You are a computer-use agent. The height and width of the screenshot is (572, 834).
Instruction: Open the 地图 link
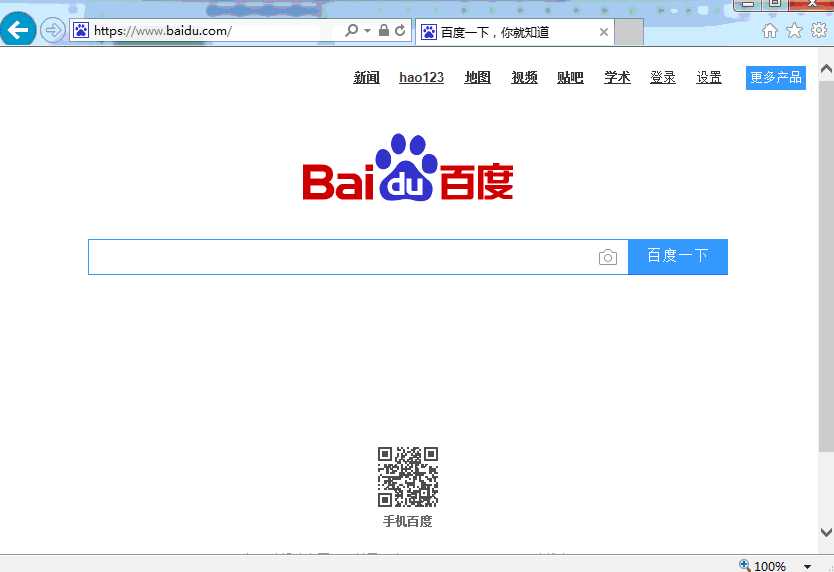click(x=478, y=78)
